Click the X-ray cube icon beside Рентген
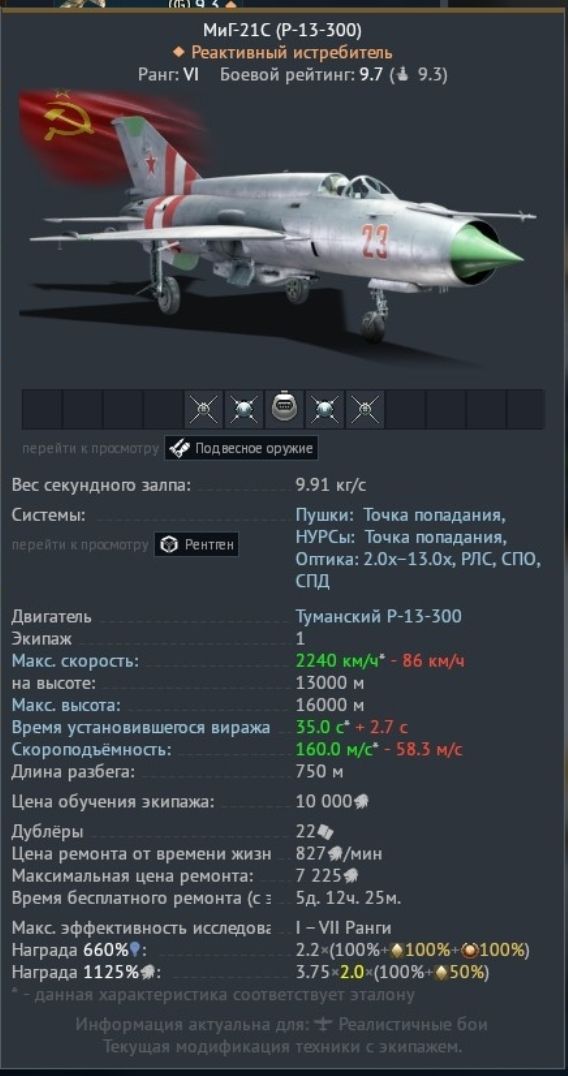The height and width of the screenshot is (1076, 568). (x=168, y=545)
